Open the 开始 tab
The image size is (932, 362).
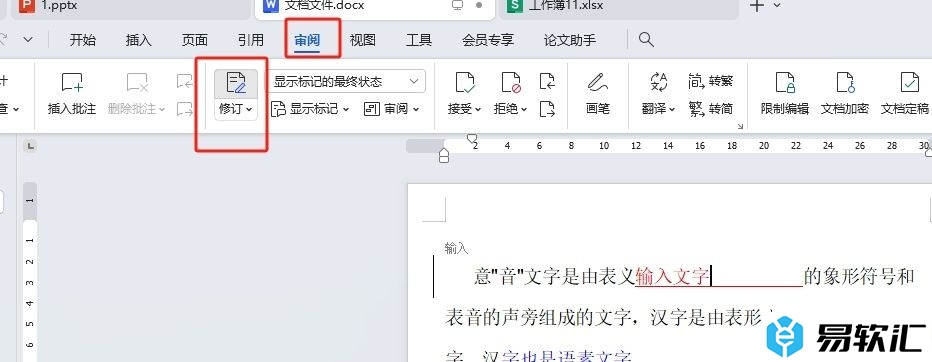click(x=83, y=40)
